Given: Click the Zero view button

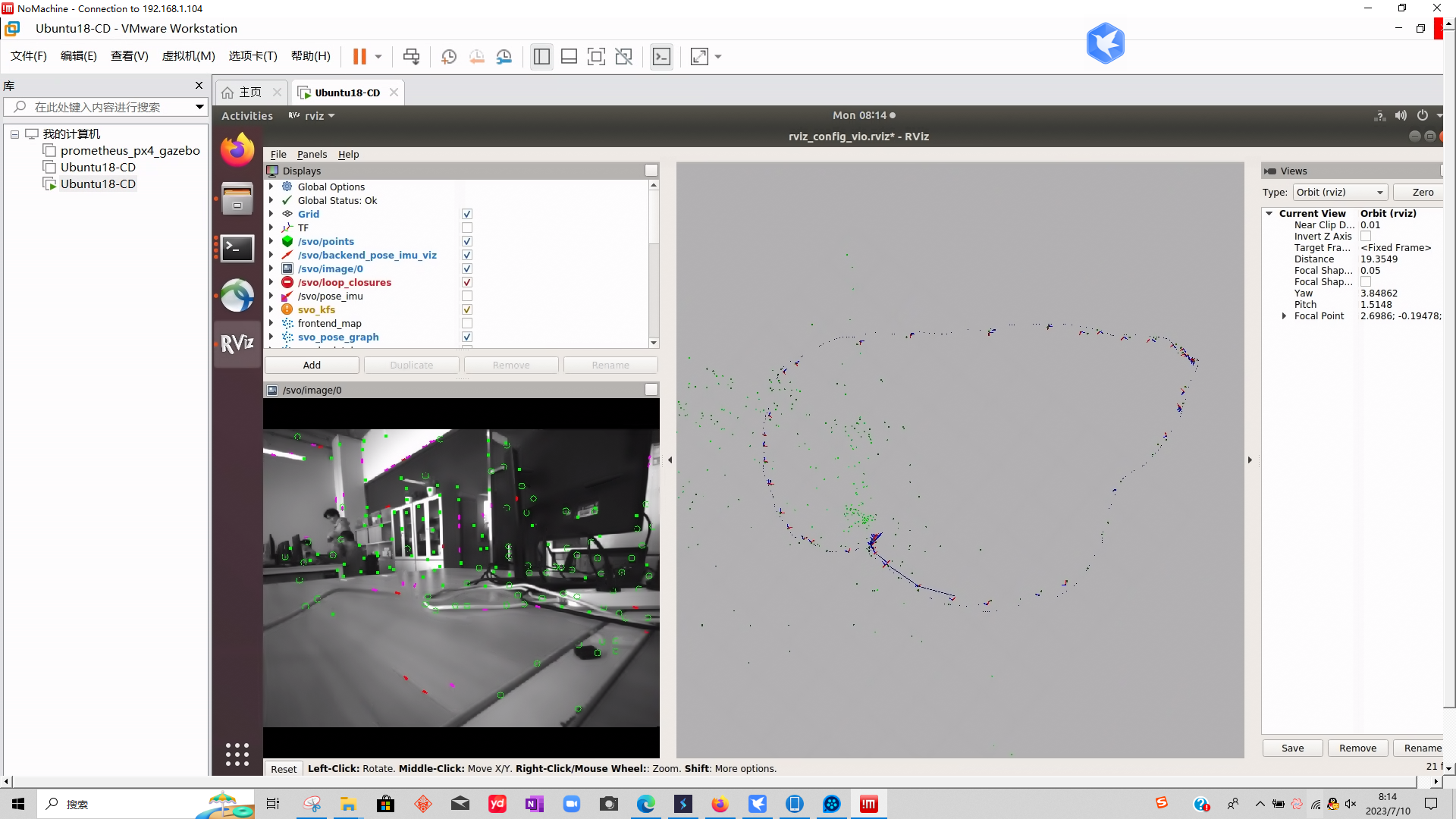Looking at the screenshot, I should [1422, 193].
